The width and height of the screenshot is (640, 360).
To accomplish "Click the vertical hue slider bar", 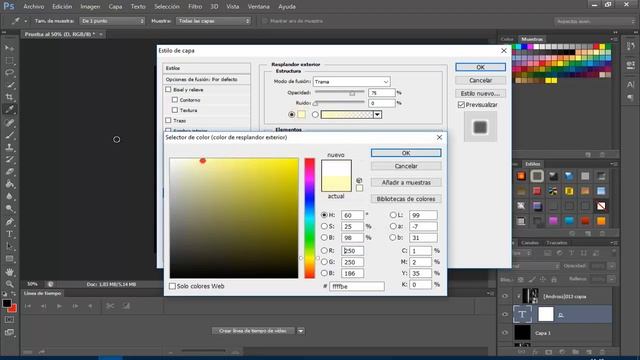I will pyautogui.click(x=310, y=218).
